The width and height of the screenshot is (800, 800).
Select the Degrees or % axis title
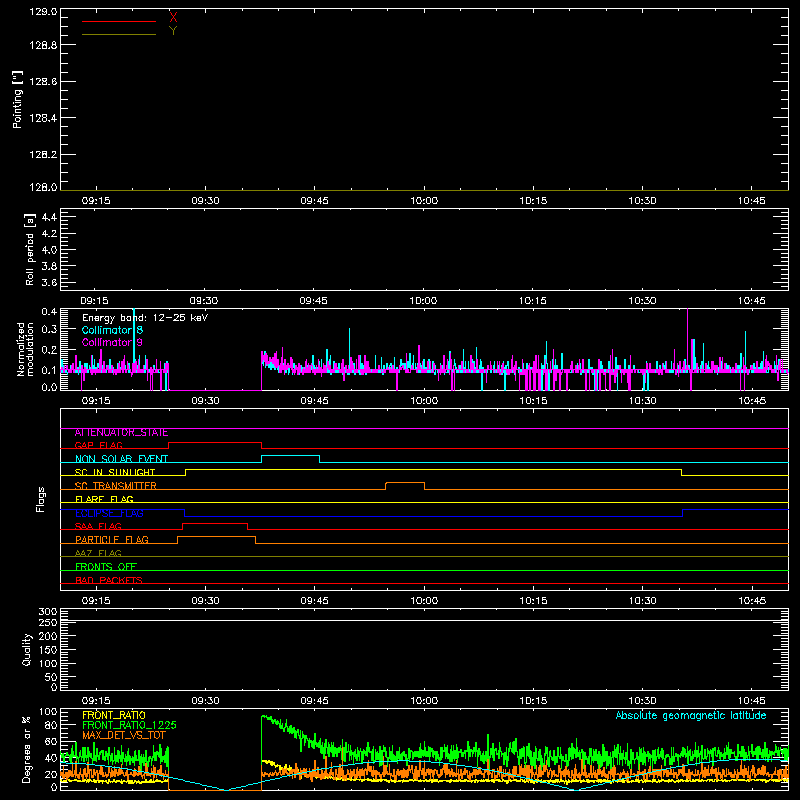[x=26, y=749]
